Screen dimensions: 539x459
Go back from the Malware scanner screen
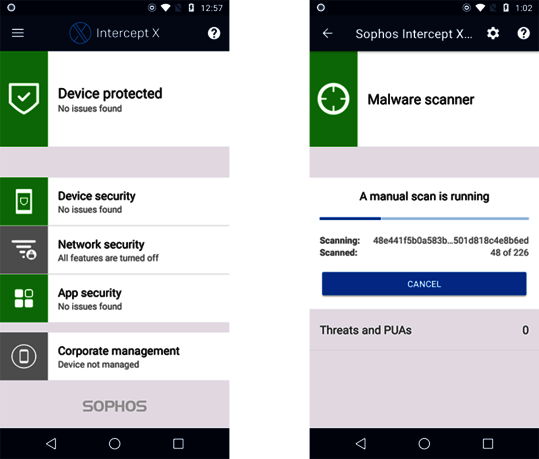(x=327, y=33)
